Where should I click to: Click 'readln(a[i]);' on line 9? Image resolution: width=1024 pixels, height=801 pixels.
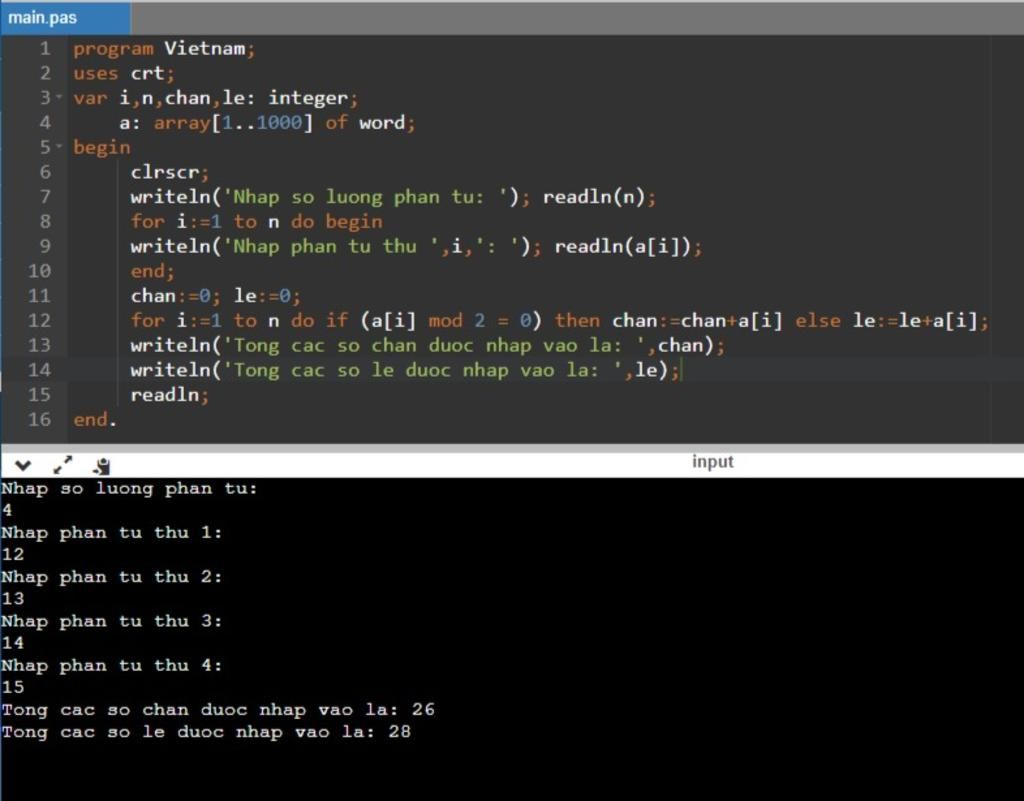(628, 247)
